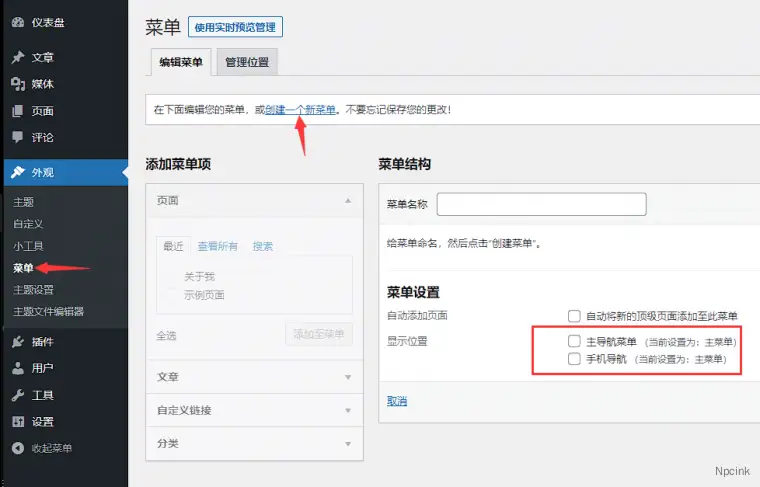This screenshot has height=487, width=760.
Task: Click the Pages icon in sidebar
Action: (x=18, y=111)
